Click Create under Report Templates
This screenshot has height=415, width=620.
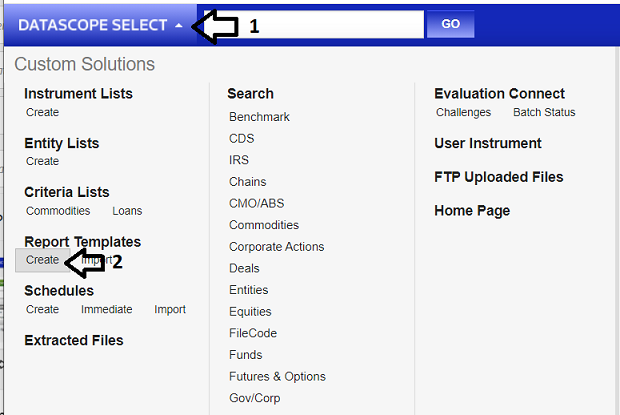[42, 260]
